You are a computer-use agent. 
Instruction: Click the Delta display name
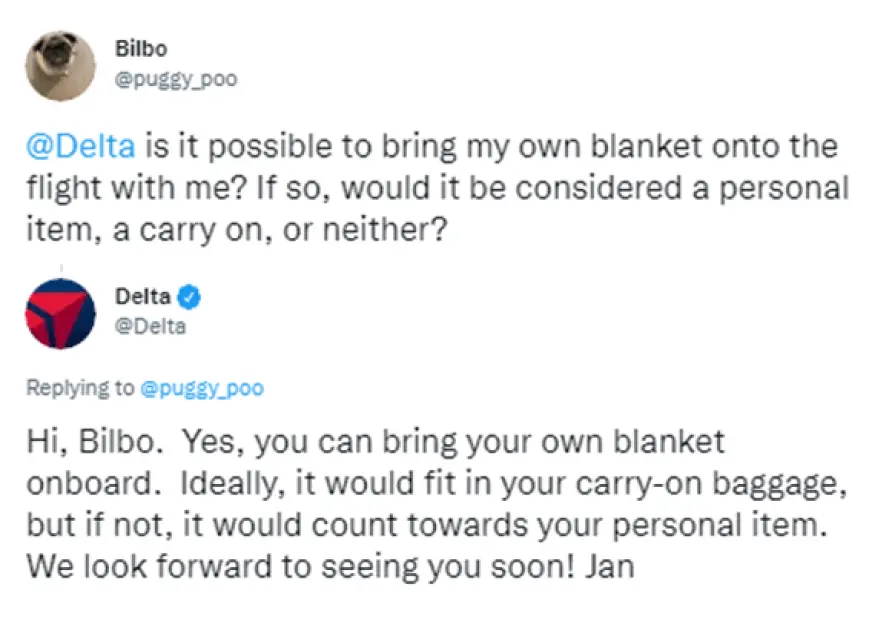tap(143, 296)
